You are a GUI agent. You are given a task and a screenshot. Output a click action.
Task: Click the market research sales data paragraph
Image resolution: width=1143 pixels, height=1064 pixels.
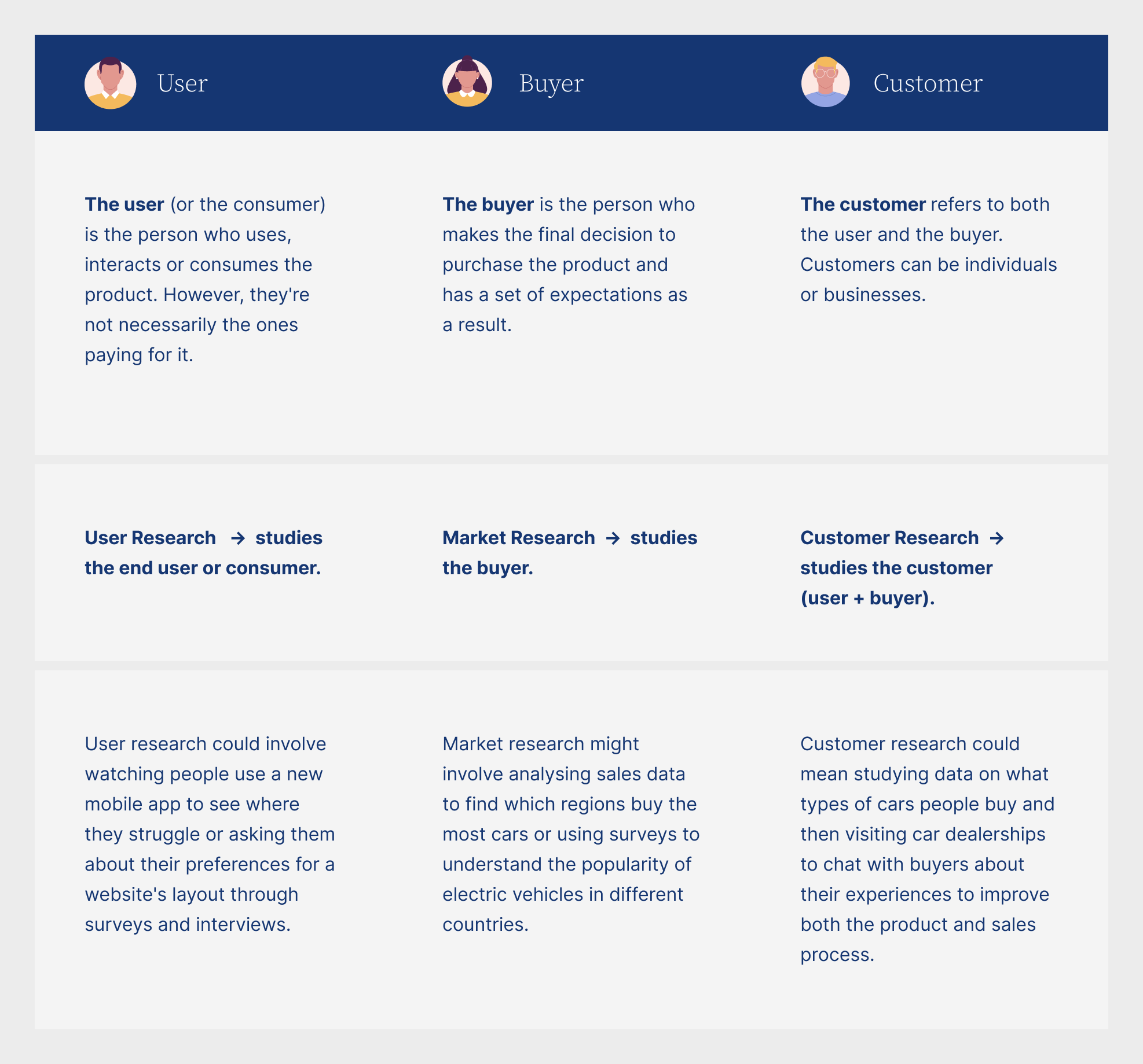(x=570, y=834)
